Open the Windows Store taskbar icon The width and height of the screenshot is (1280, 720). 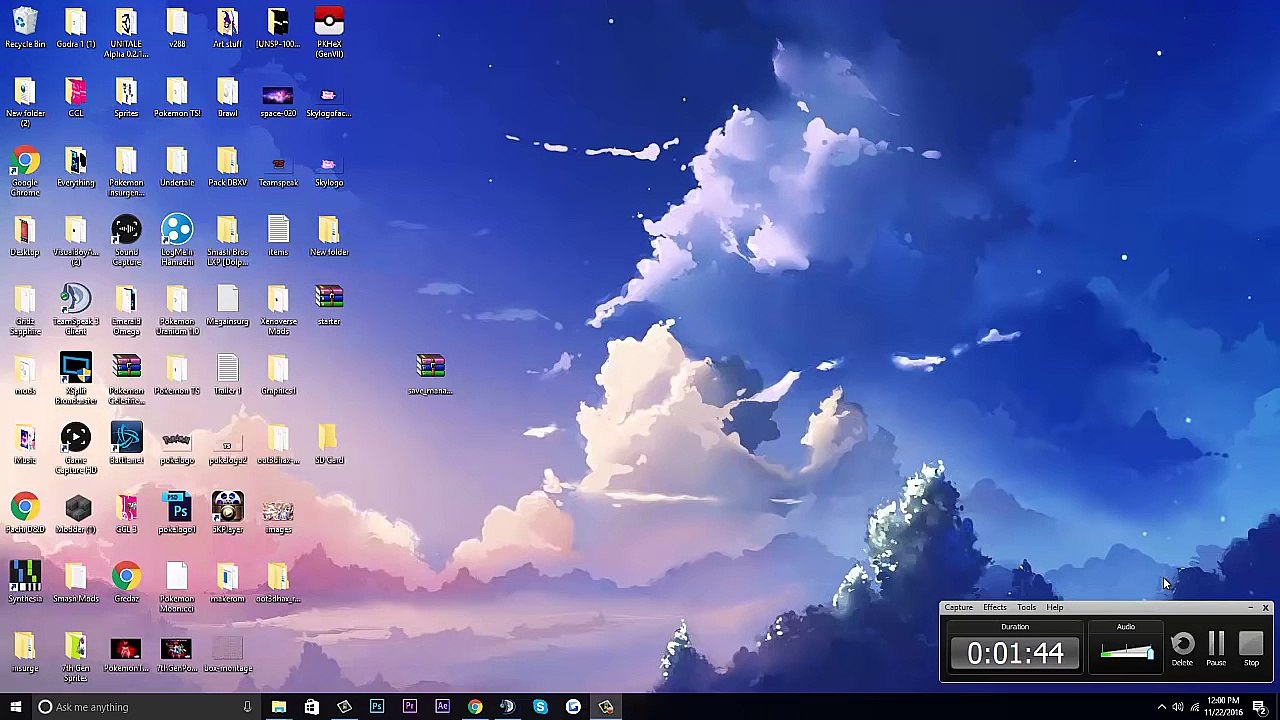pyautogui.click(x=311, y=707)
